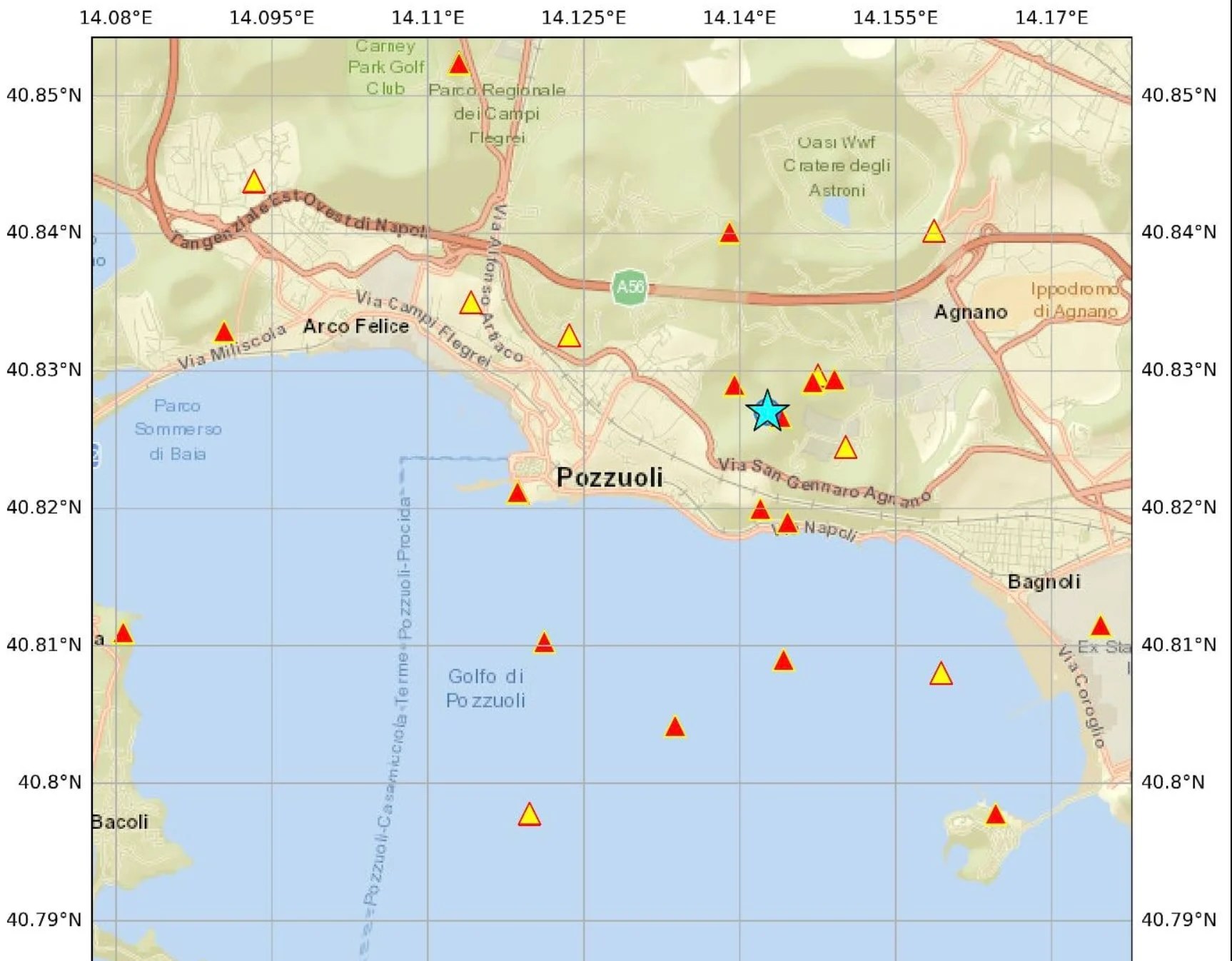Viewport: 1232px width, 961px height.
Task: Click the yellow triangle above Tangenziale Est-Ovest
Action: [x=253, y=182]
